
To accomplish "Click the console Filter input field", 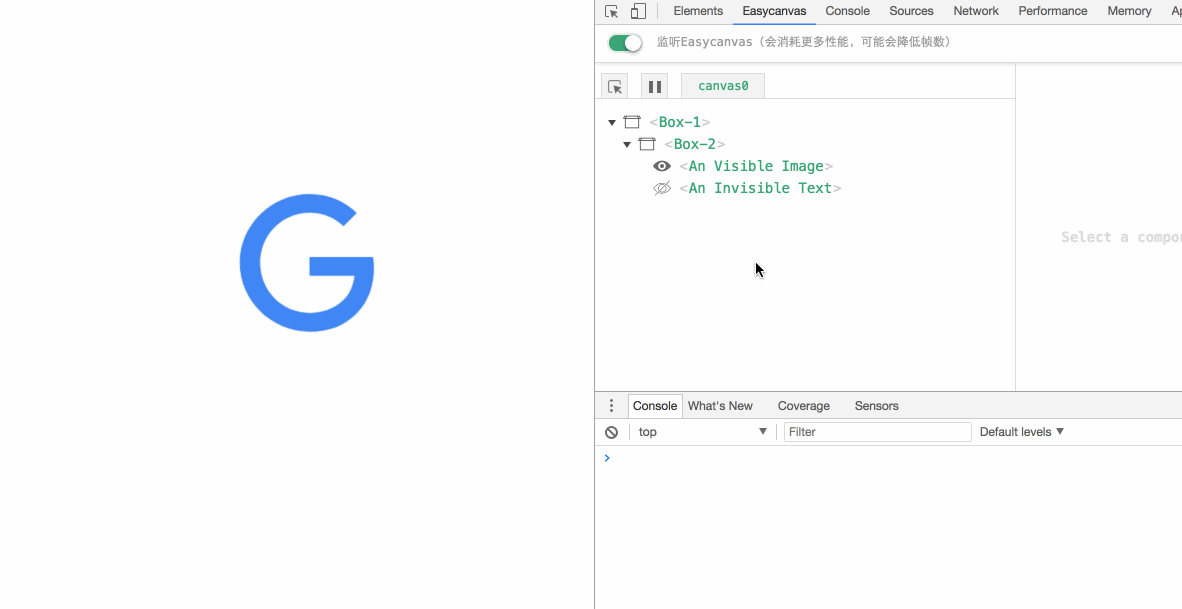I will [877, 432].
